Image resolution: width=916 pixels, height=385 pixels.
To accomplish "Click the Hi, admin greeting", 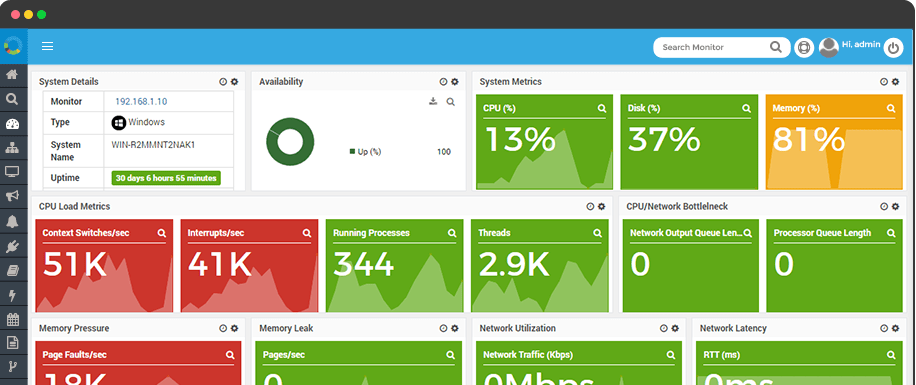I will point(861,44).
